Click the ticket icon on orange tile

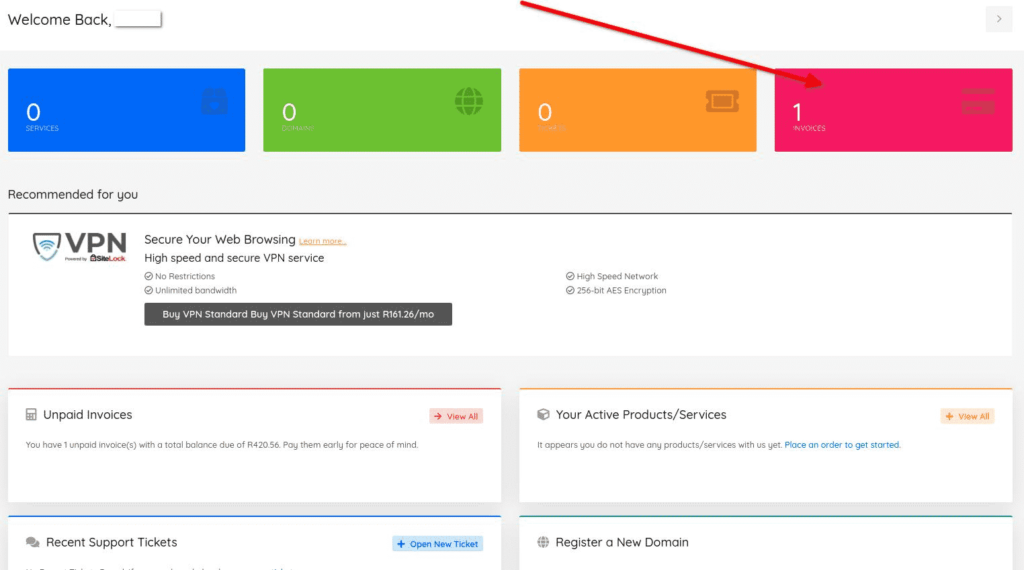coord(722,101)
